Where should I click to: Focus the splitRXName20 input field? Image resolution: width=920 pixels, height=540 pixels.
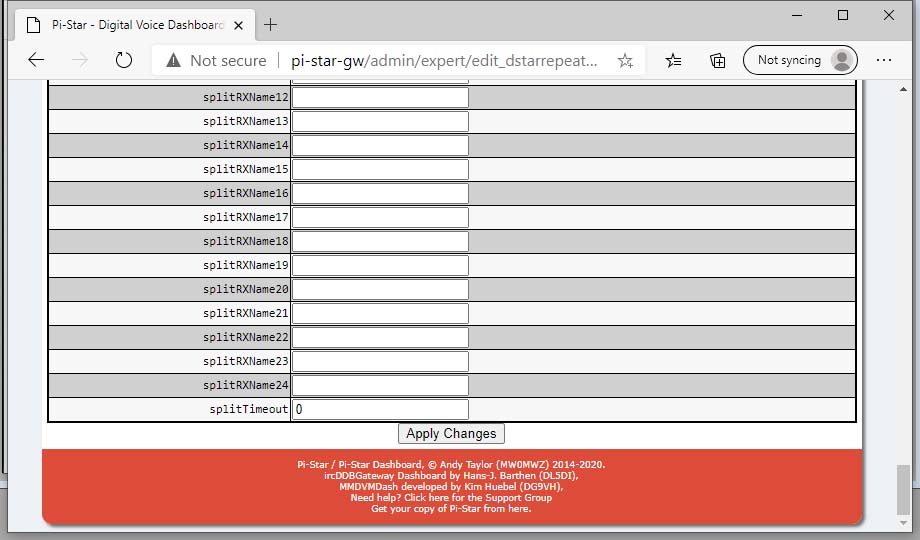[380, 290]
